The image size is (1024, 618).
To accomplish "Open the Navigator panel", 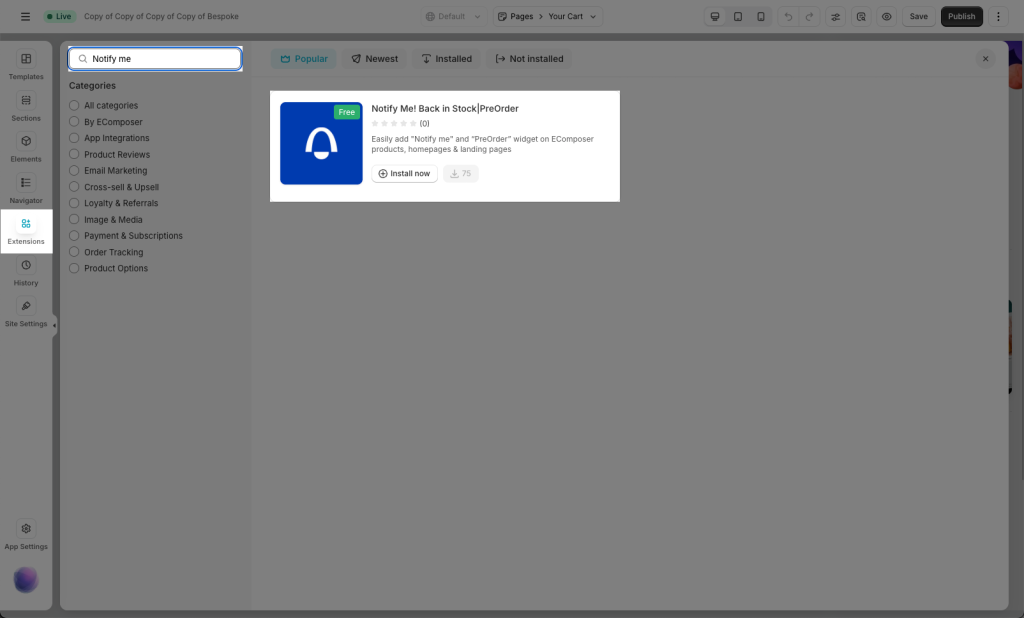I will click(x=26, y=188).
